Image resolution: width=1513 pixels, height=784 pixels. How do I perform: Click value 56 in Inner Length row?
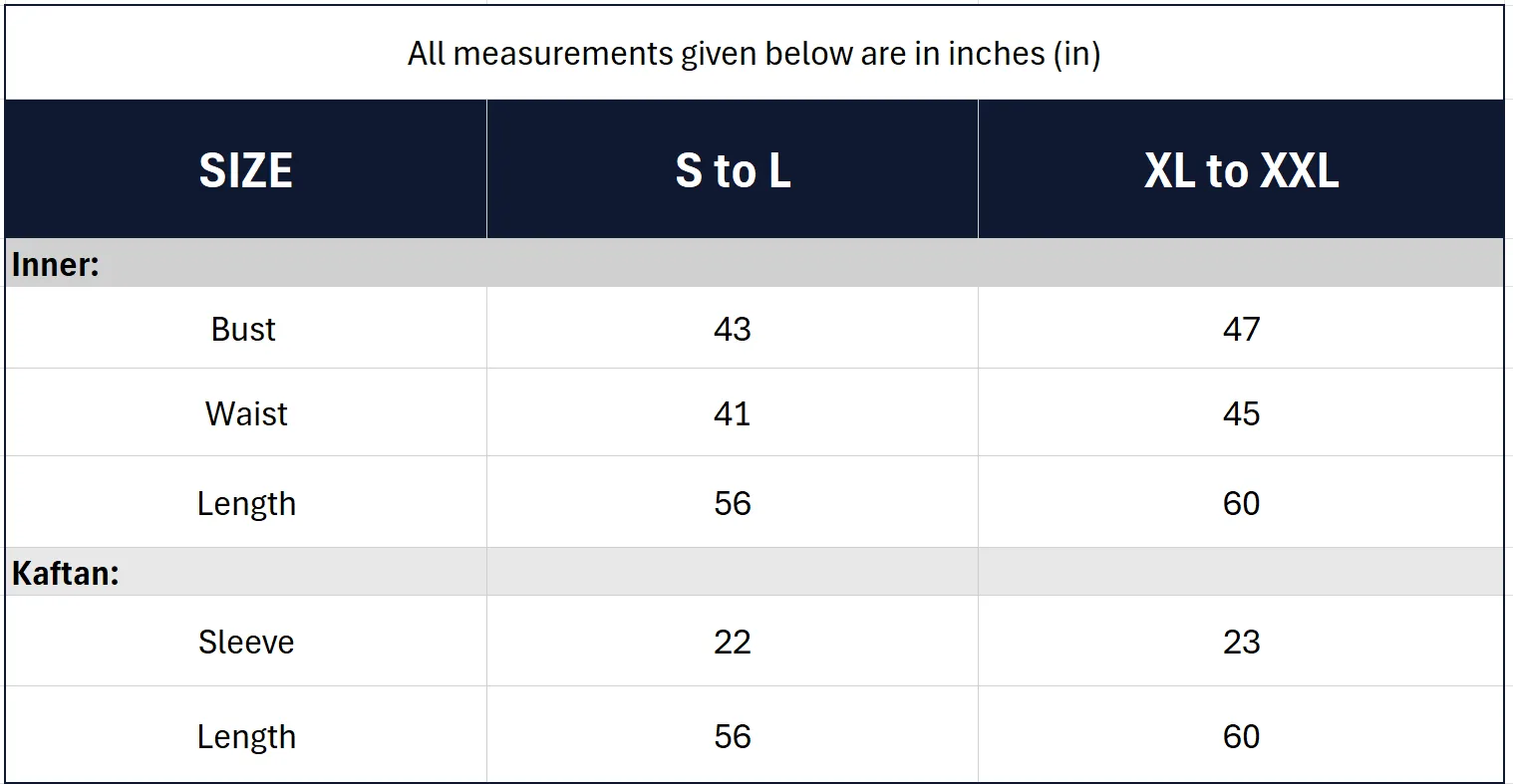click(733, 503)
